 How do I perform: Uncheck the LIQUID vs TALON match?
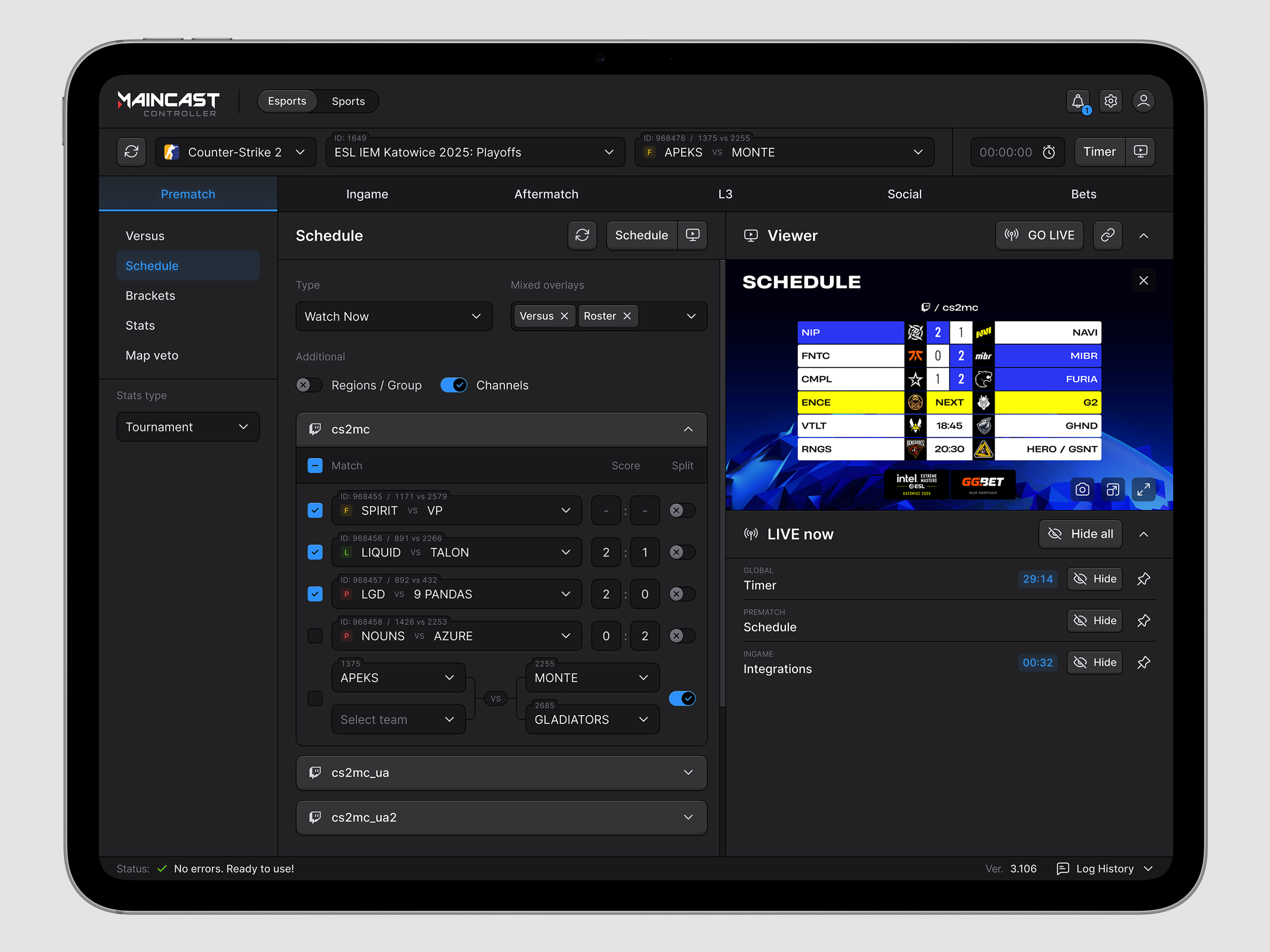315,552
